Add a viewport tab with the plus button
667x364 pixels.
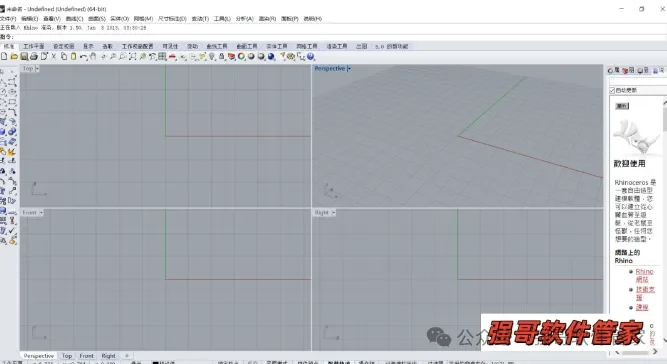point(126,355)
